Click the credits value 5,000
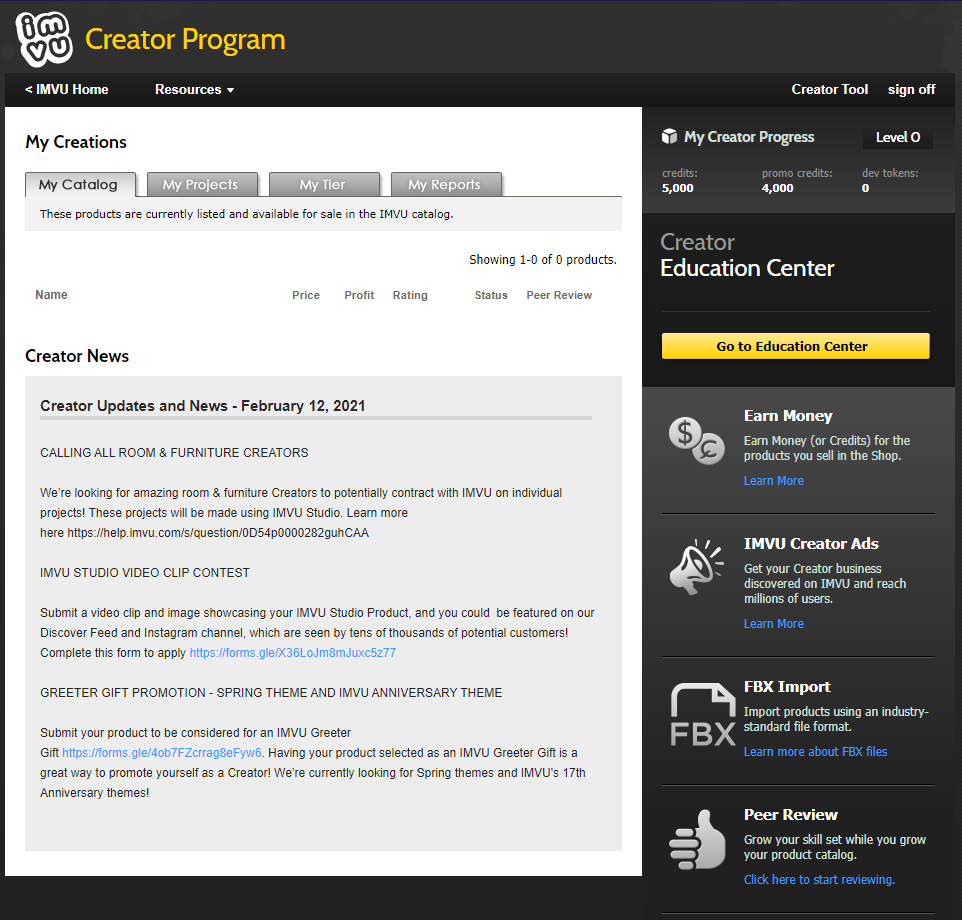The image size is (962, 920). click(x=677, y=188)
